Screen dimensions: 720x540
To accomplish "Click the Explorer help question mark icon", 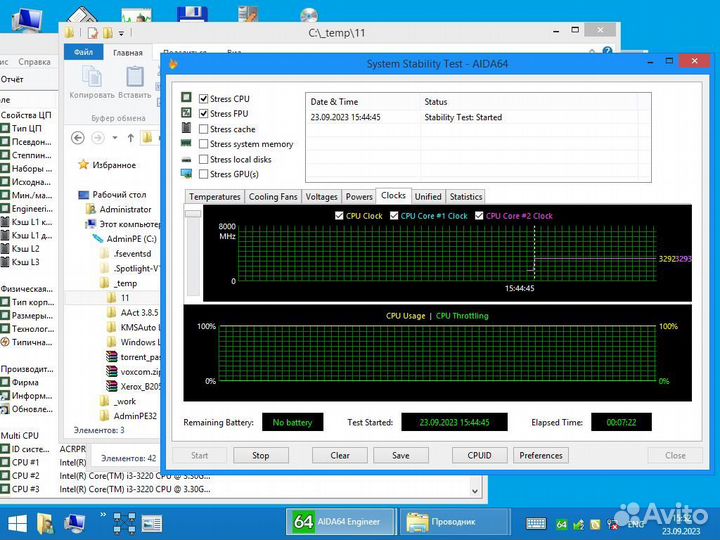I will click(607, 51).
